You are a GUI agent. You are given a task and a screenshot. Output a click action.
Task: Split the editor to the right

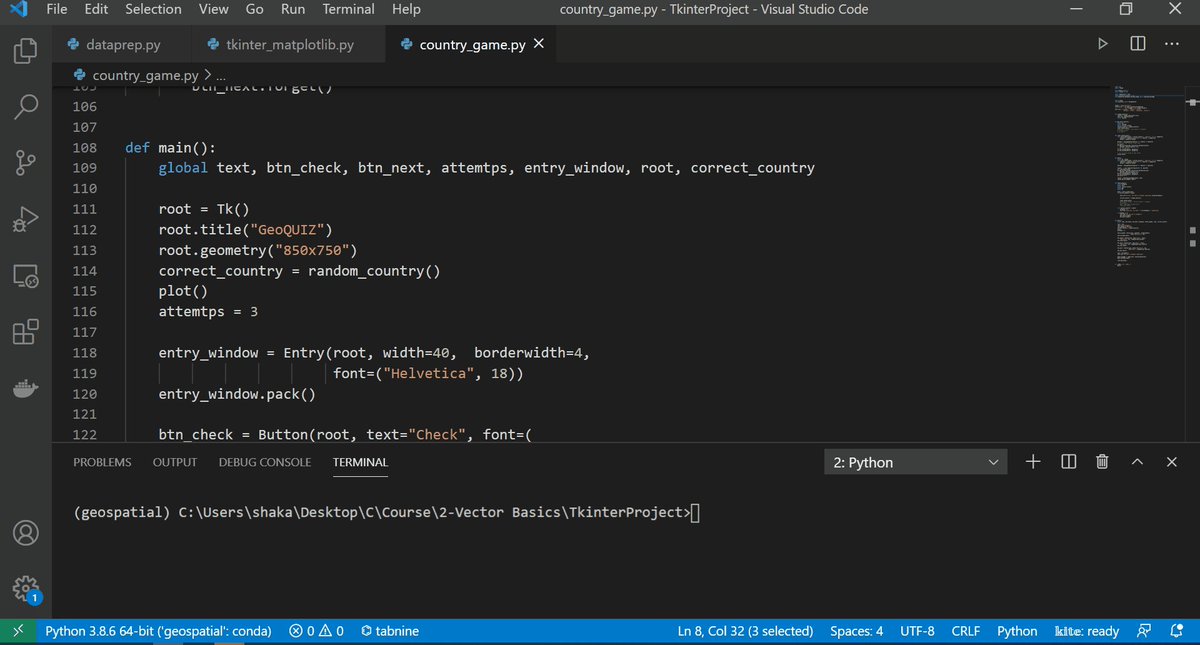tap(1138, 44)
